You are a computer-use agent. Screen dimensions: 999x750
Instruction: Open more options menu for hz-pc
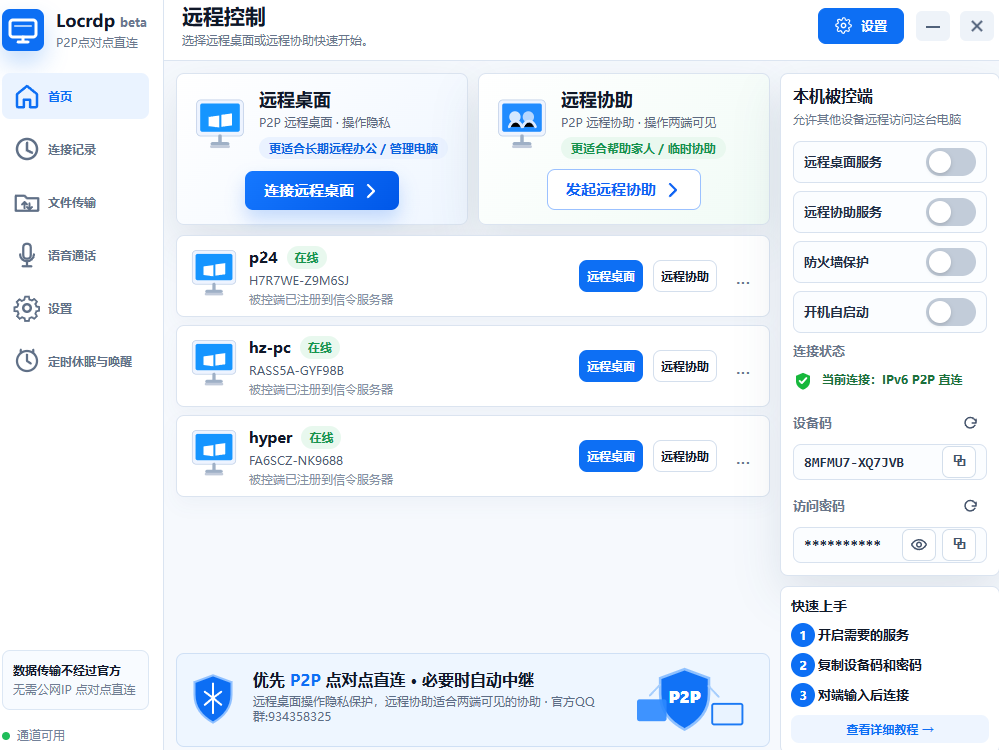743,372
